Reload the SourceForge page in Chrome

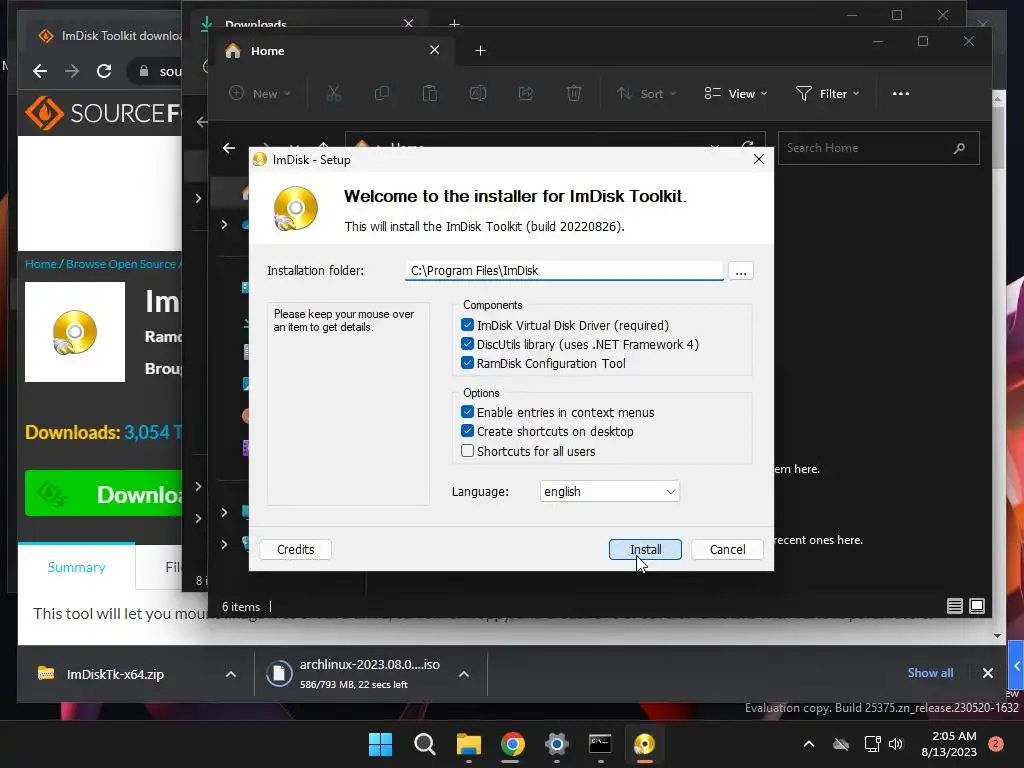tap(104, 71)
